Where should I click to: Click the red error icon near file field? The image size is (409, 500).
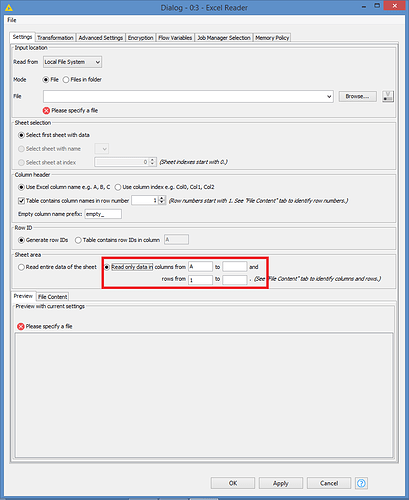(46, 111)
